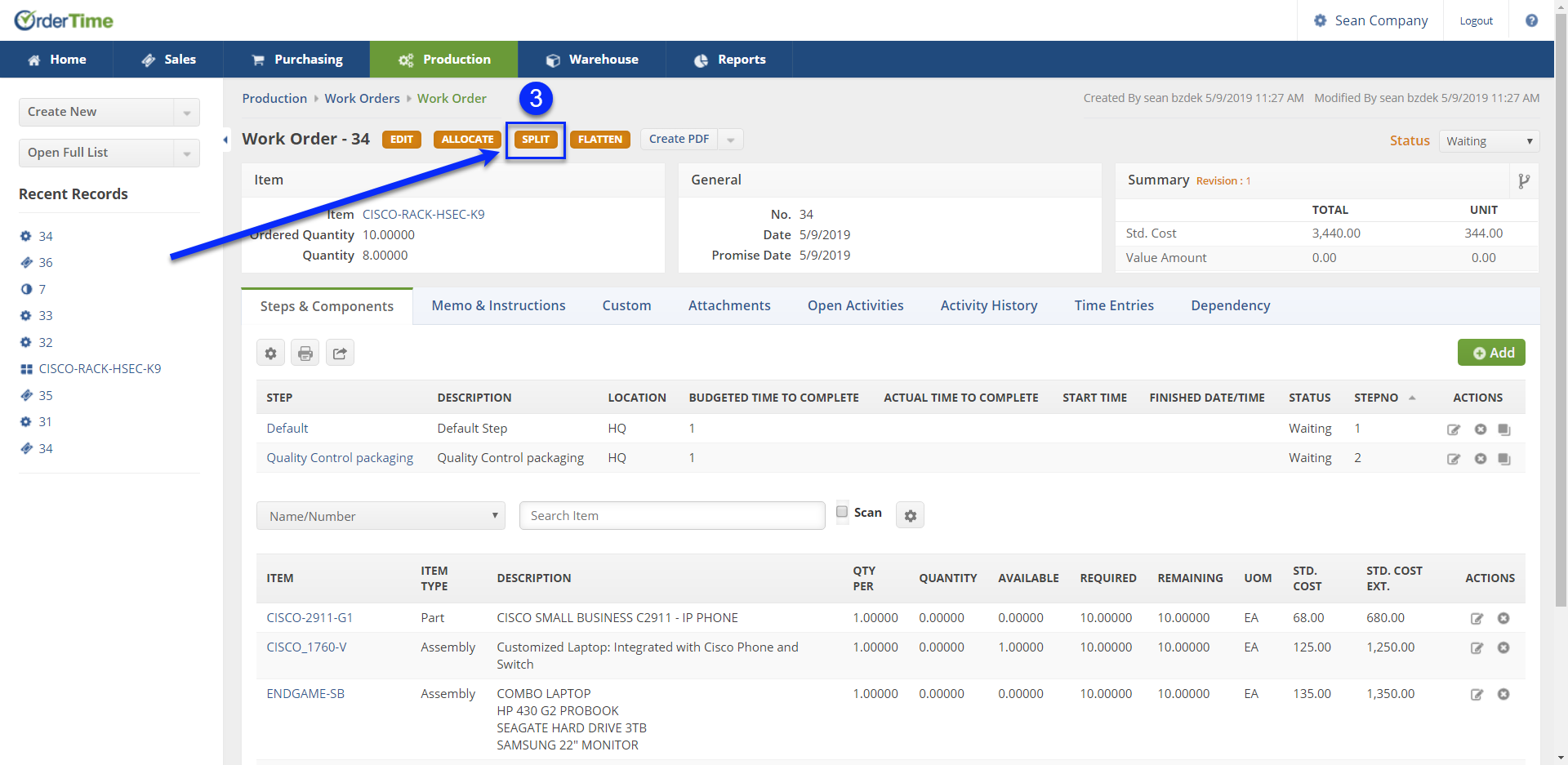This screenshot has height=765, width=1568.
Task: Open steps grid settings gear icon
Action: pos(270,354)
